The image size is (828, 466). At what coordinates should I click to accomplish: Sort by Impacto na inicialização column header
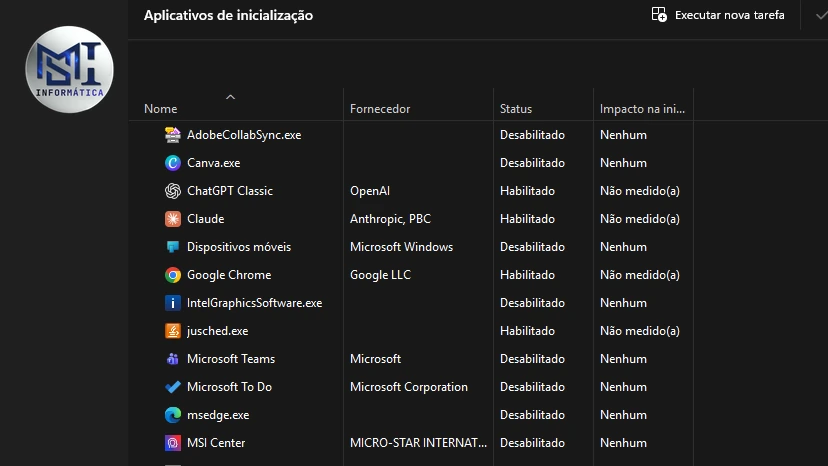(x=642, y=109)
